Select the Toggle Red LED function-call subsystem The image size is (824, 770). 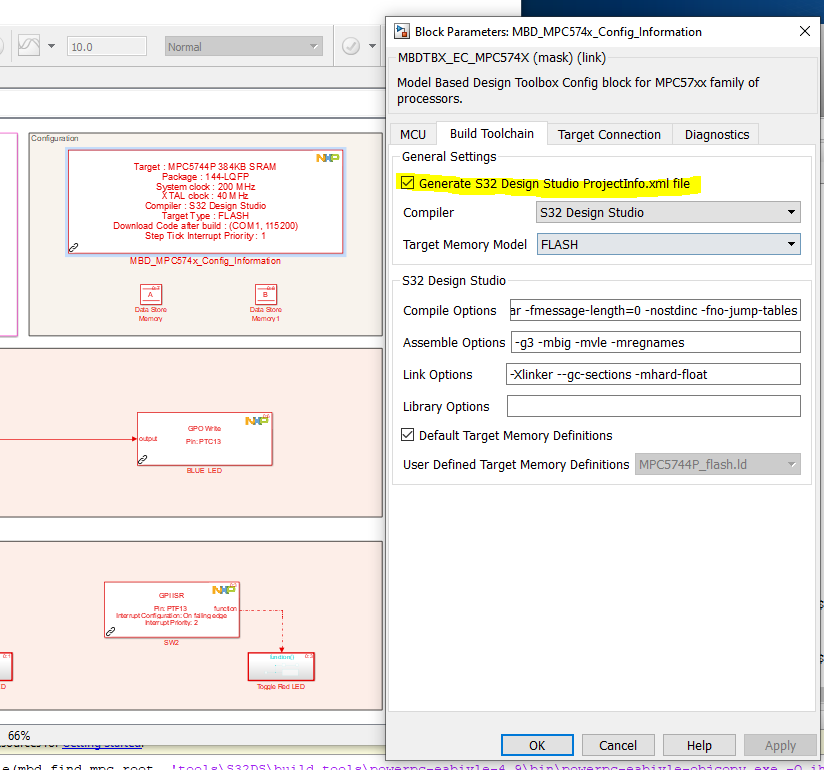(281, 667)
